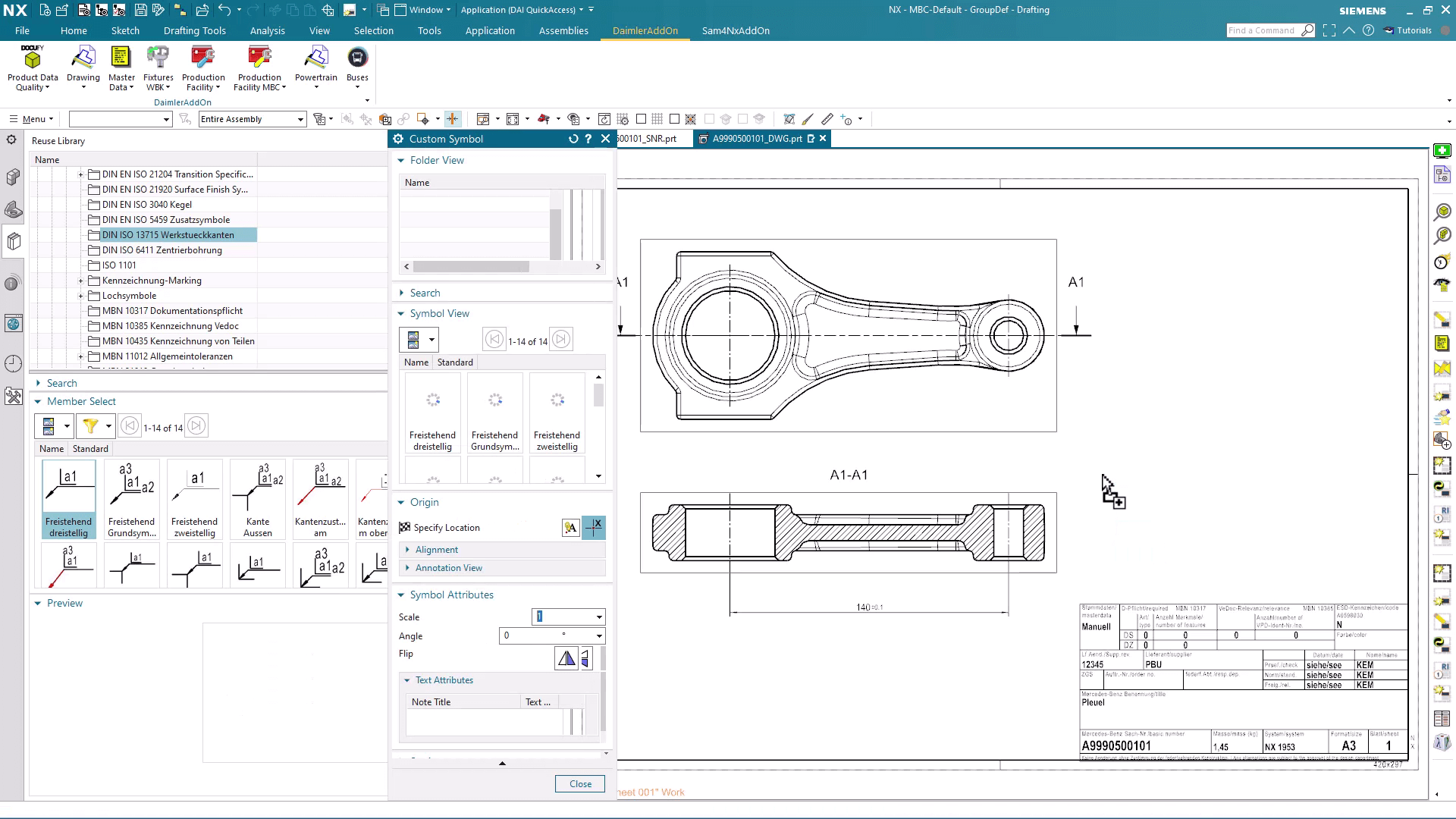The height and width of the screenshot is (819, 1456).
Task: Toggle the Specify Location point button
Action: [594, 528]
